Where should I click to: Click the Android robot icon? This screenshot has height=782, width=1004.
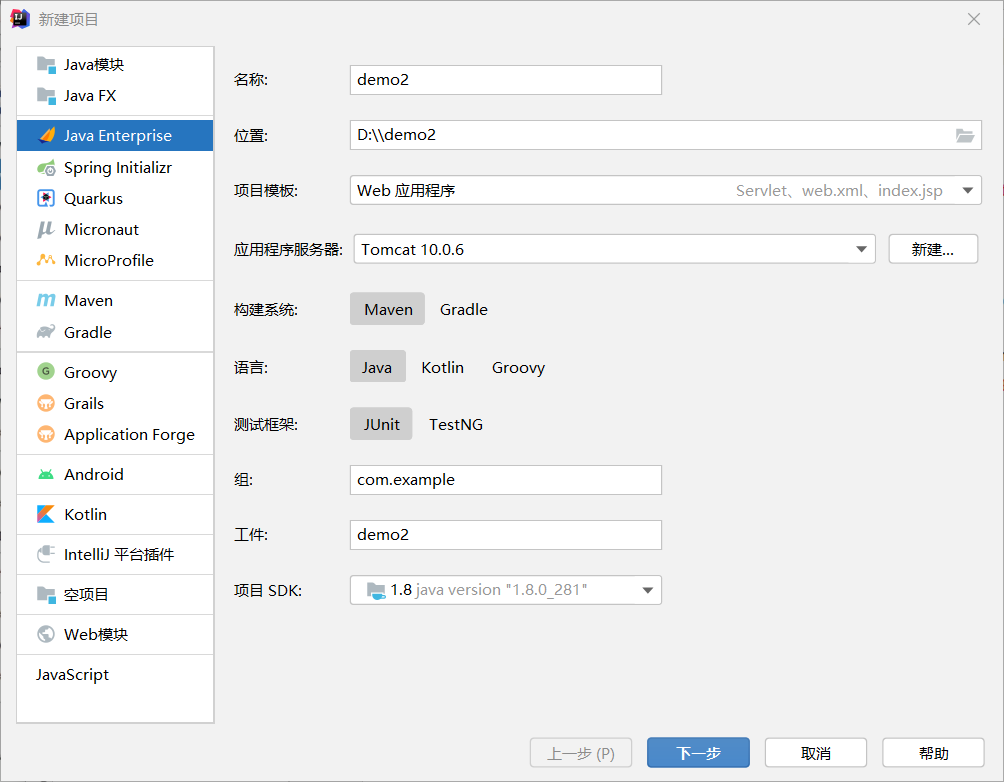point(45,475)
